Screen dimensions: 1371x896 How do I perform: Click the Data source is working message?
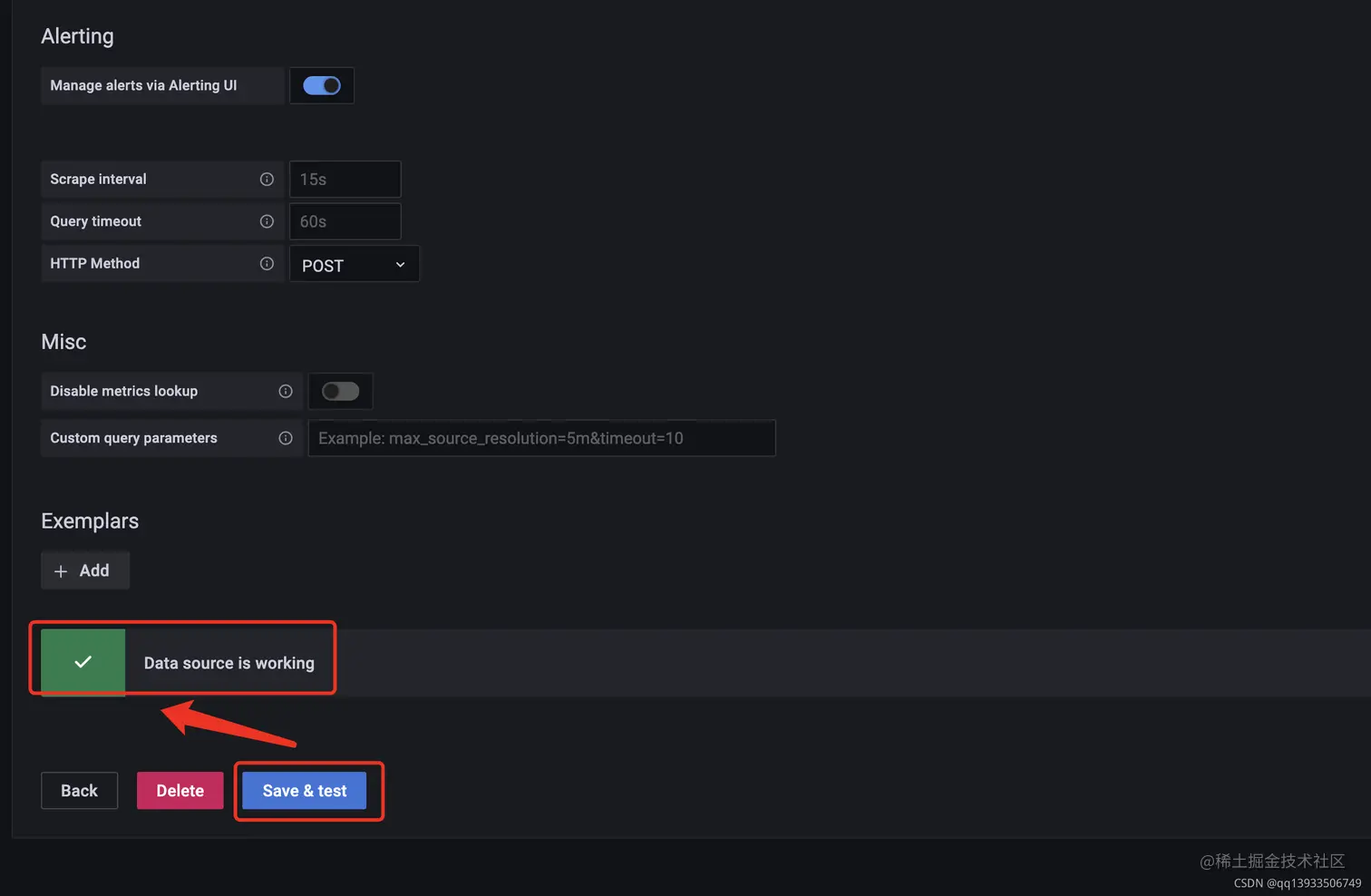click(229, 663)
